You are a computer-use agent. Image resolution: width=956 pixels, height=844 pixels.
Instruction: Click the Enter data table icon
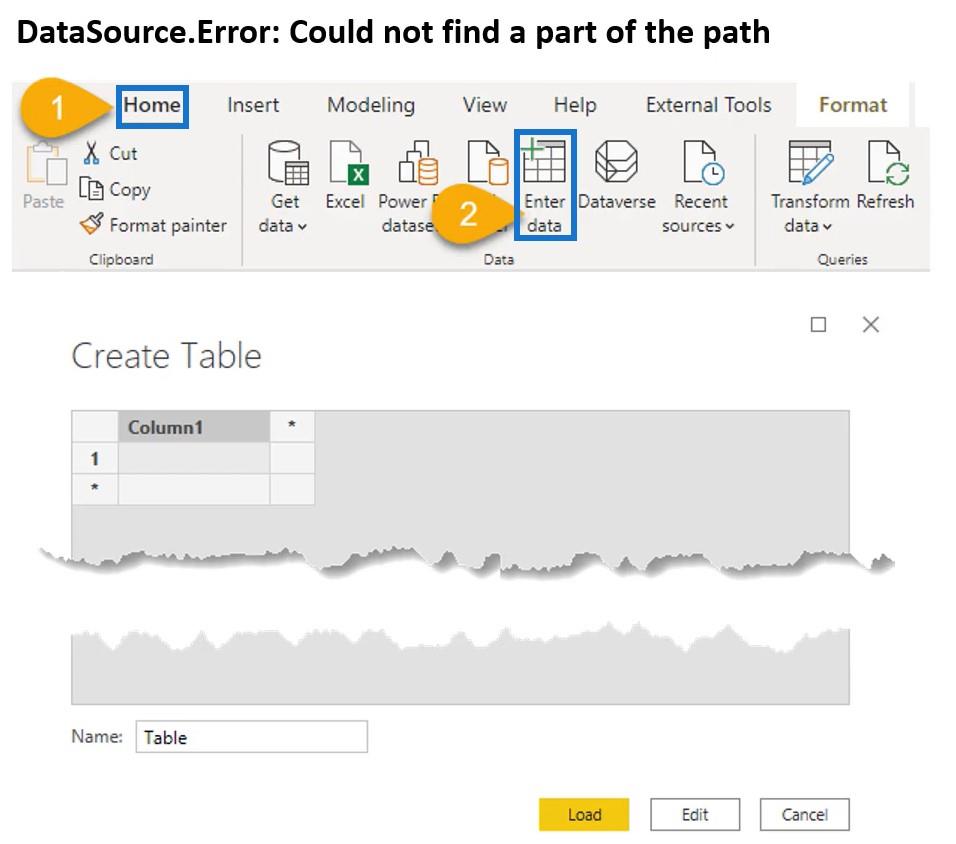click(x=544, y=161)
